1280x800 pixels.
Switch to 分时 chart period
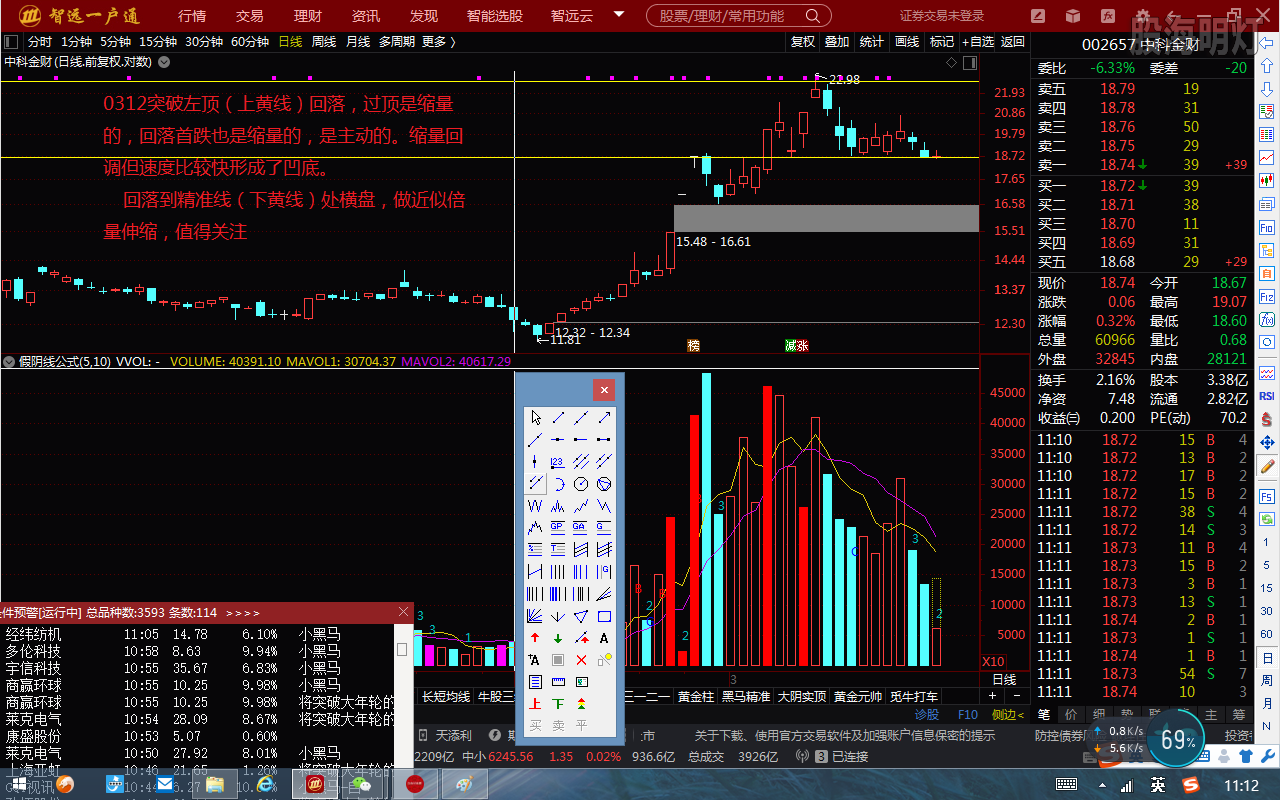pyautogui.click(x=39, y=41)
